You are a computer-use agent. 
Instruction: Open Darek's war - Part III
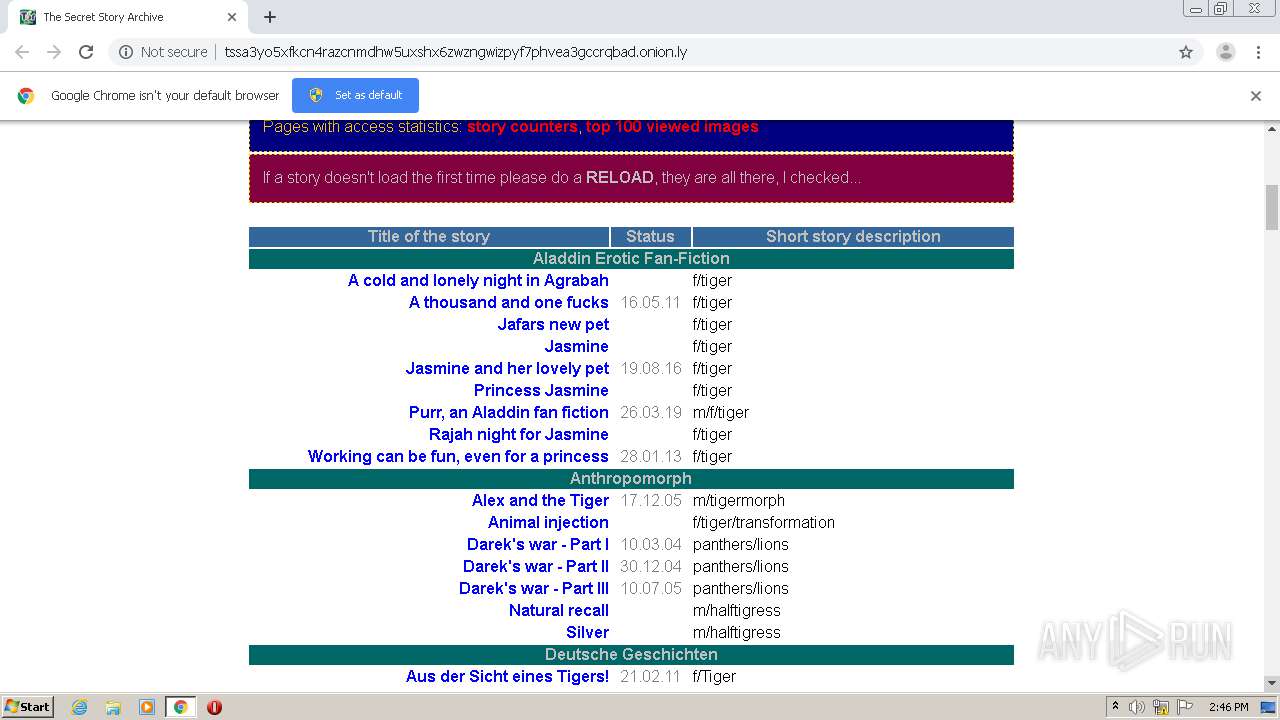tap(534, 588)
